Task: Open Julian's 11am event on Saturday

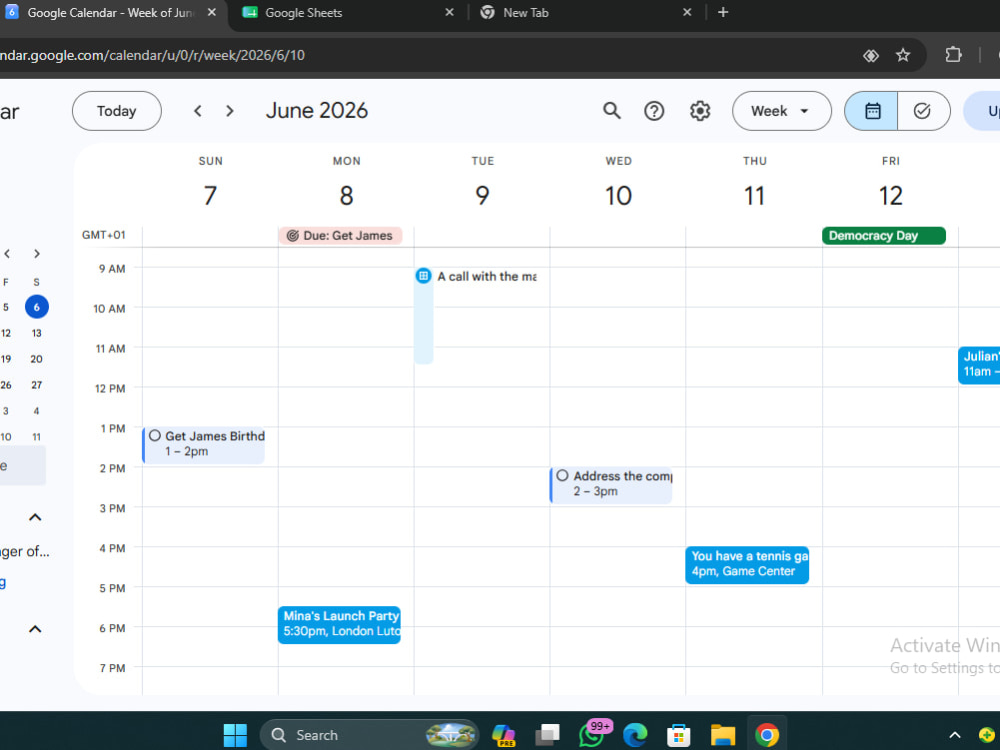Action: click(x=979, y=365)
